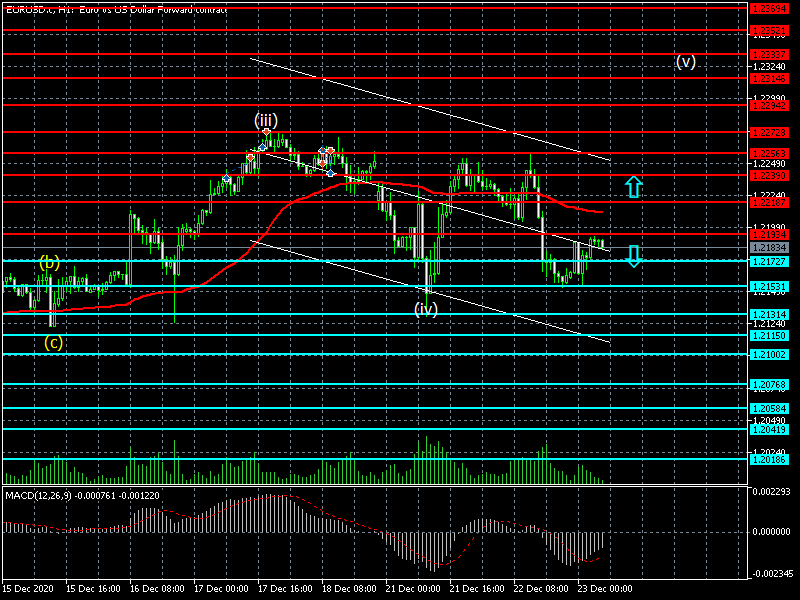Click the 18 Dec 08:00 time label
800x600 pixels.
[x=349, y=588]
